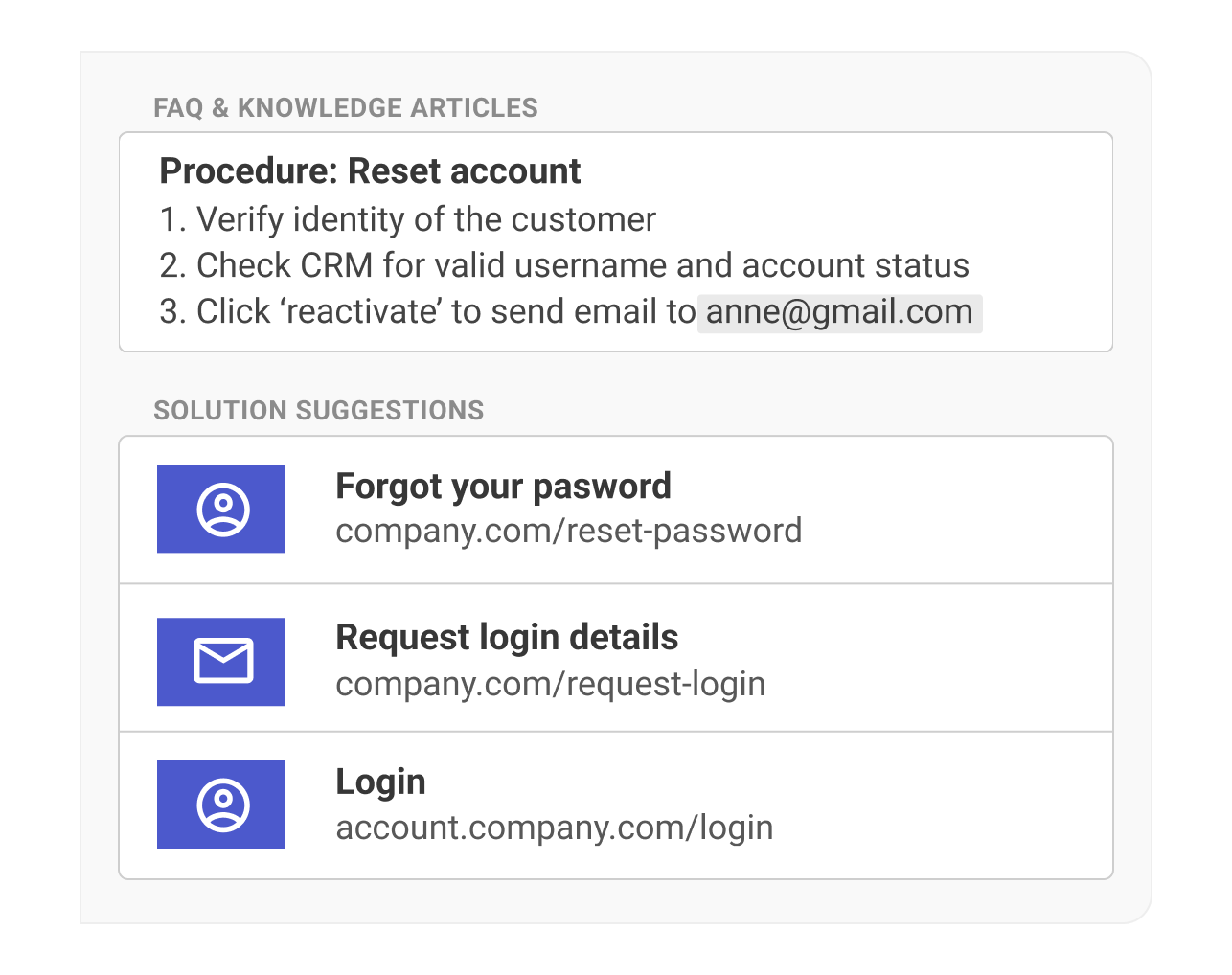Open the Procedure: Reset account article heading

click(370, 171)
